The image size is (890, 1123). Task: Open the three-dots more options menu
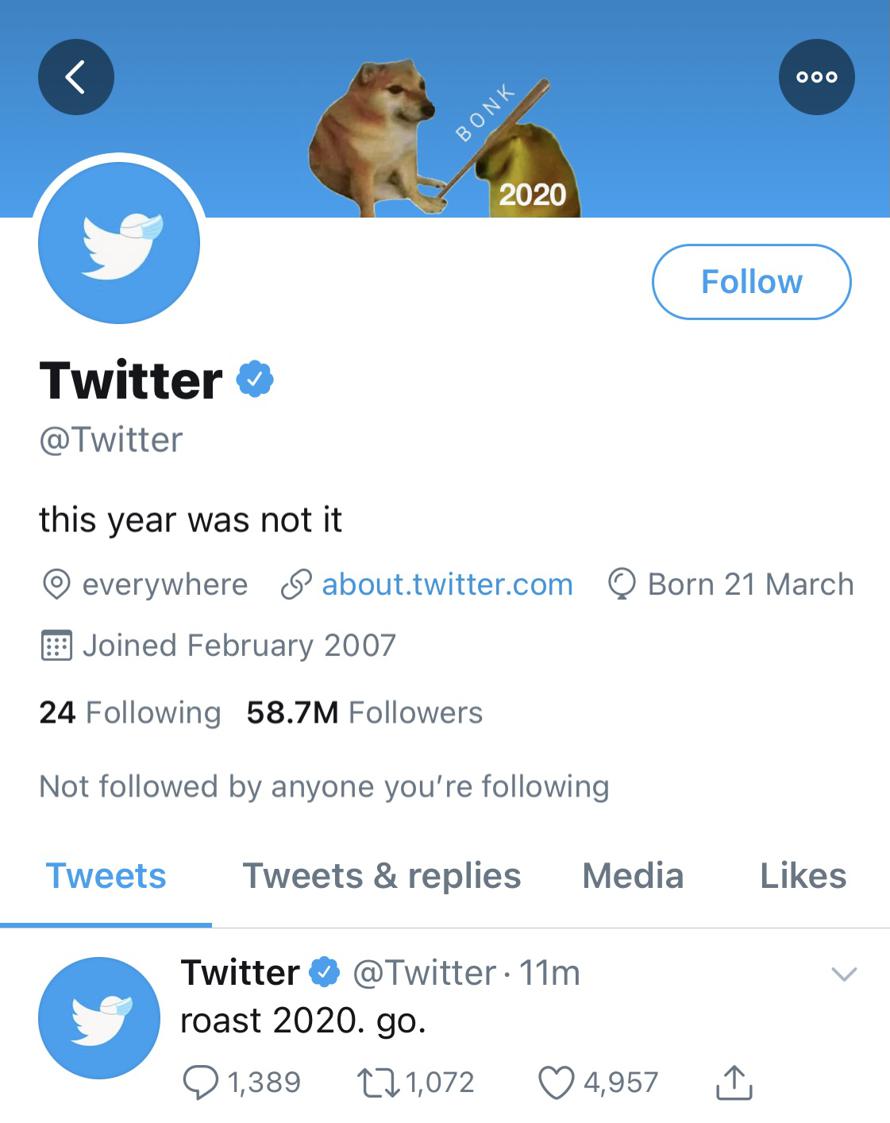pos(816,77)
